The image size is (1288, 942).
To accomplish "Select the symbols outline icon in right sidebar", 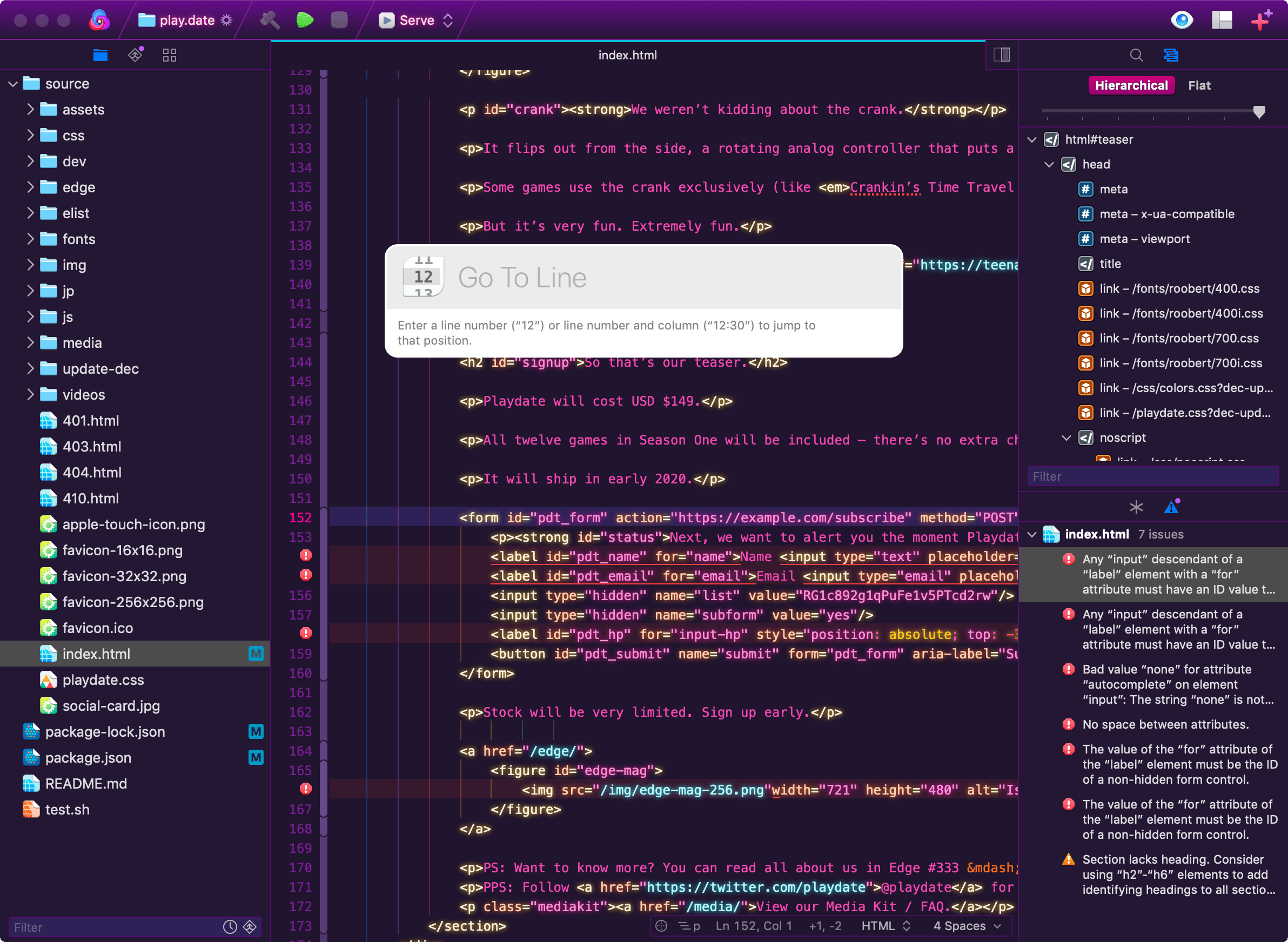I will point(1171,55).
